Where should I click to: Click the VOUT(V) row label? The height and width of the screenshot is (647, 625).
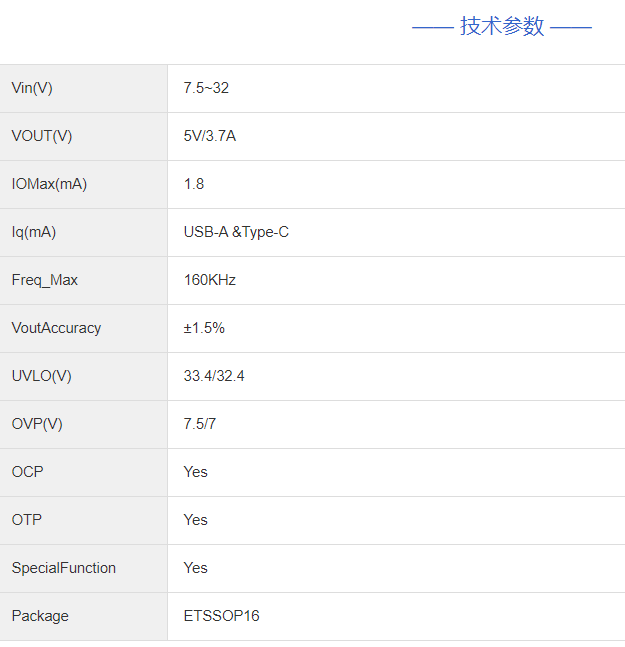42,136
